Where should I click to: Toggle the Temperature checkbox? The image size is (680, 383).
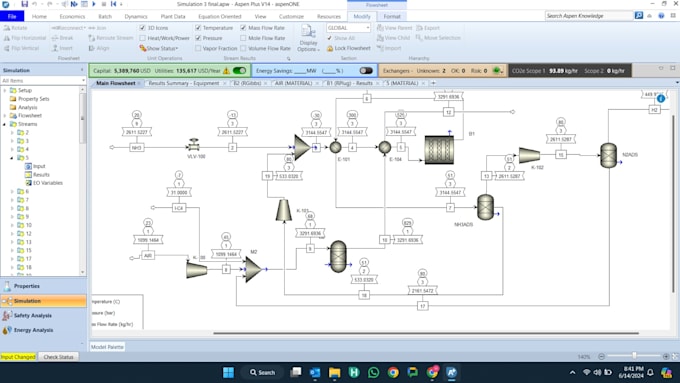198,28
